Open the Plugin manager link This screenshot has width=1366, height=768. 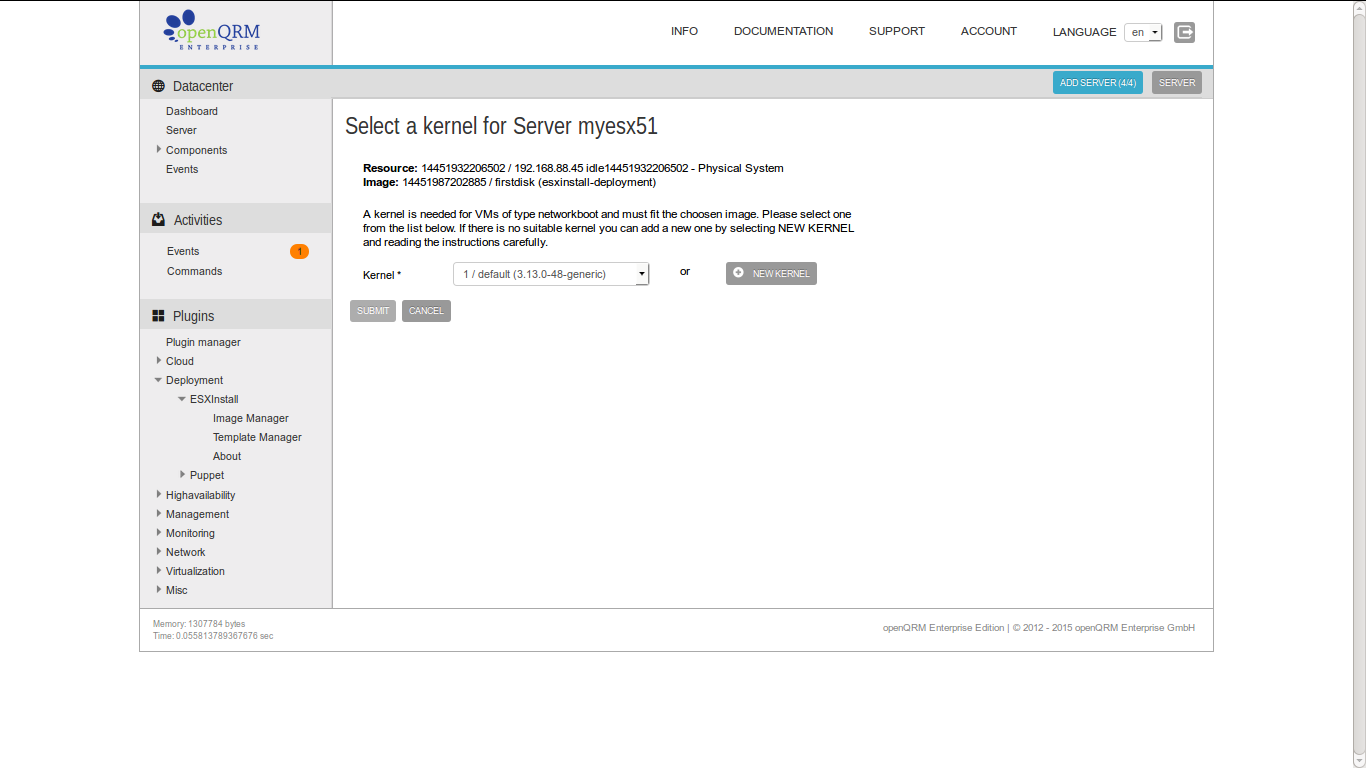click(x=203, y=342)
